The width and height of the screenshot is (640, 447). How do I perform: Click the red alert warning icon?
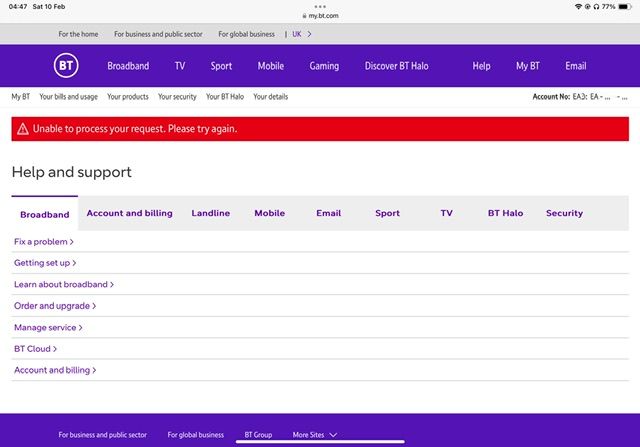point(22,129)
